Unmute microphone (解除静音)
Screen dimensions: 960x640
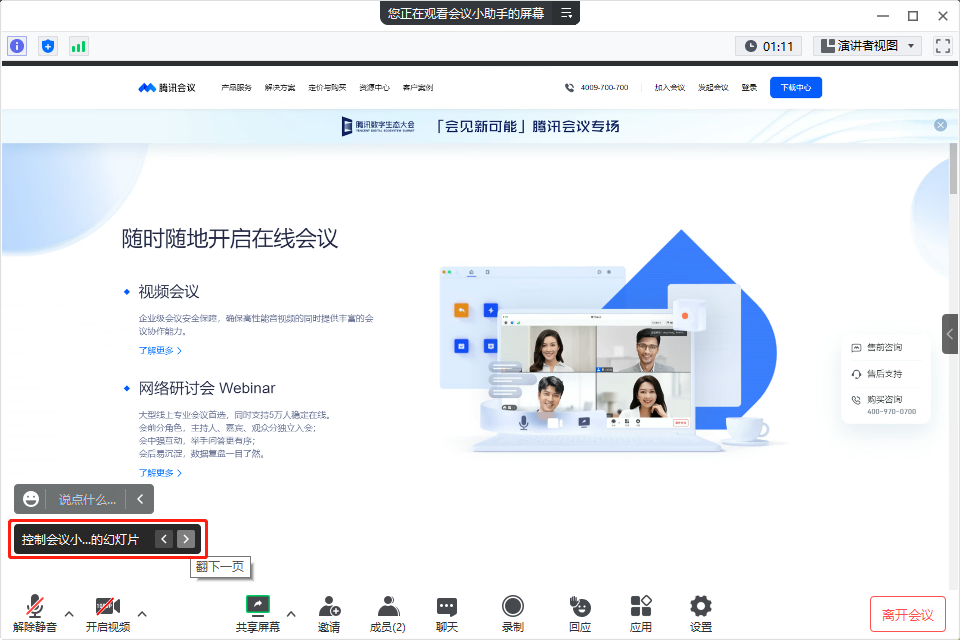35,613
